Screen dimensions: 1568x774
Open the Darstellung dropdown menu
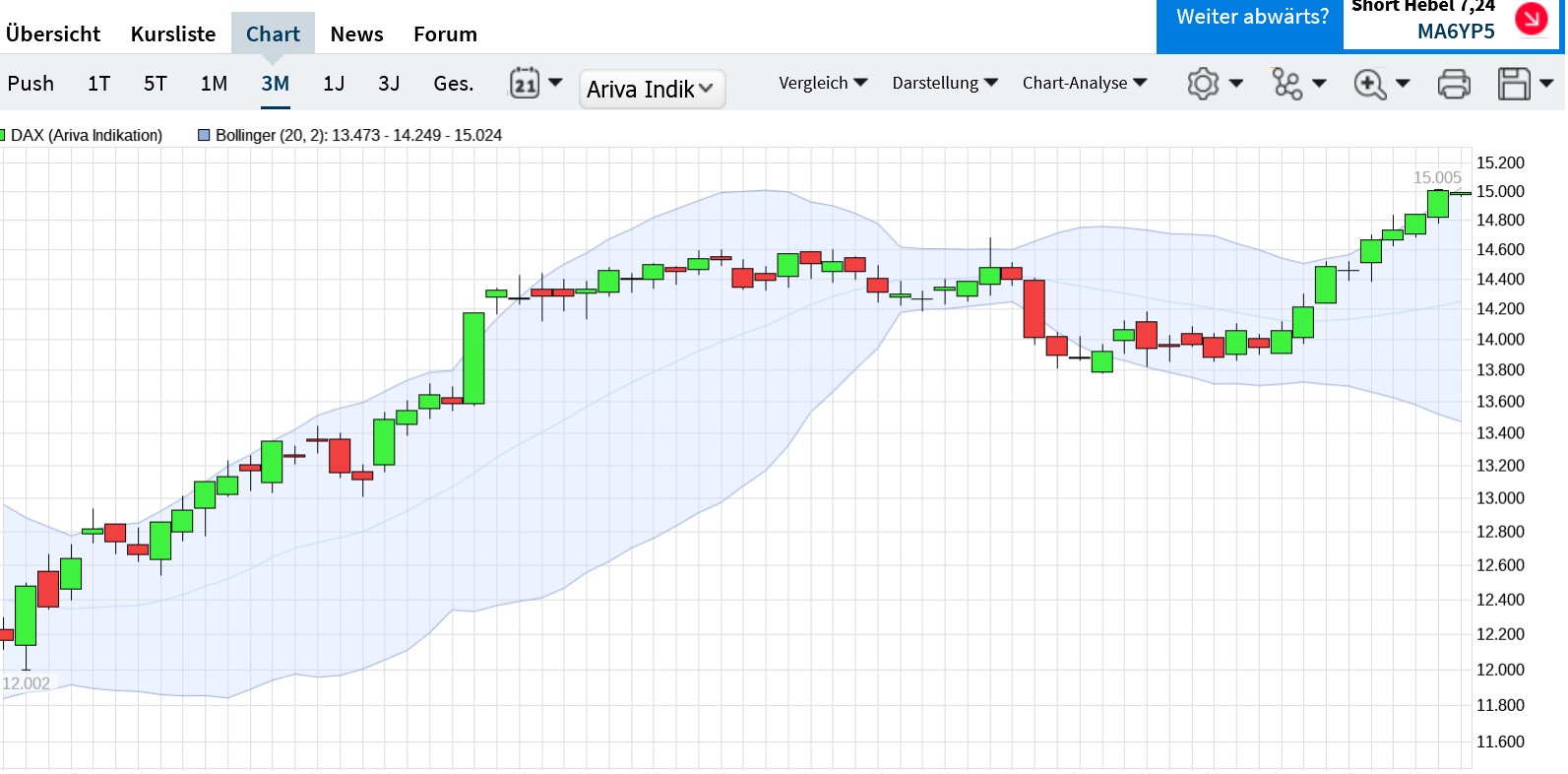click(x=945, y=84)
